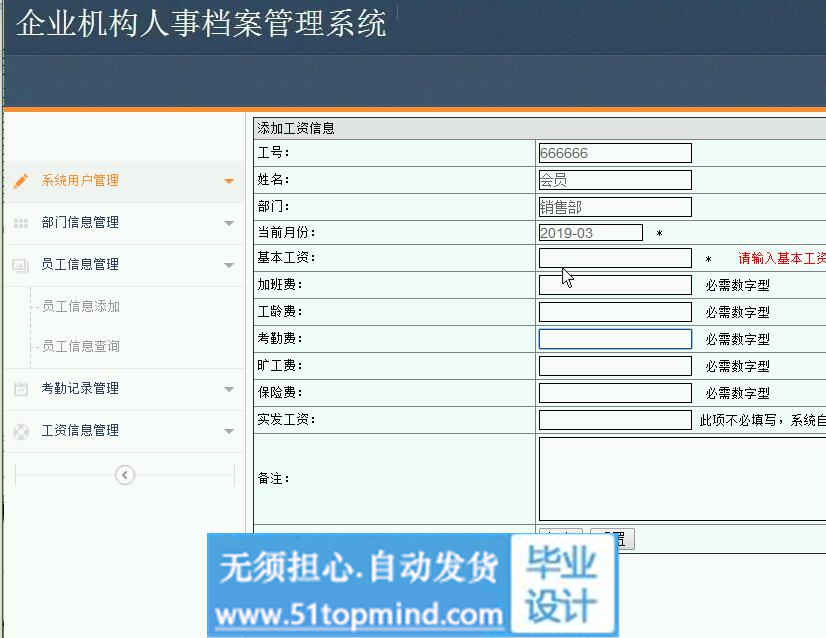Focus the 旷工费 input field
Image resolution: width=826 pixels, height=638 pixels.
click(615, 366)
